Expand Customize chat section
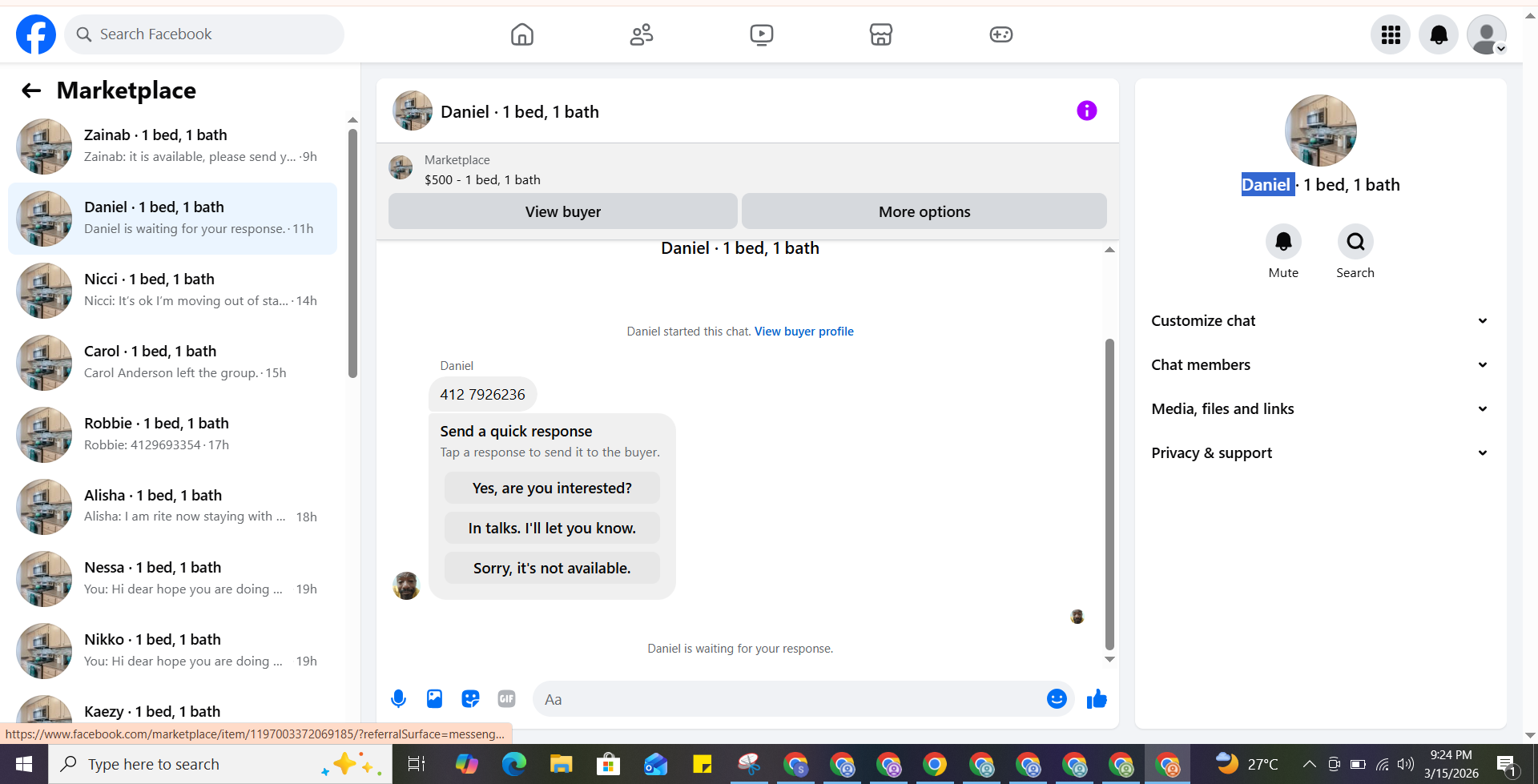 pos(1320,321)
